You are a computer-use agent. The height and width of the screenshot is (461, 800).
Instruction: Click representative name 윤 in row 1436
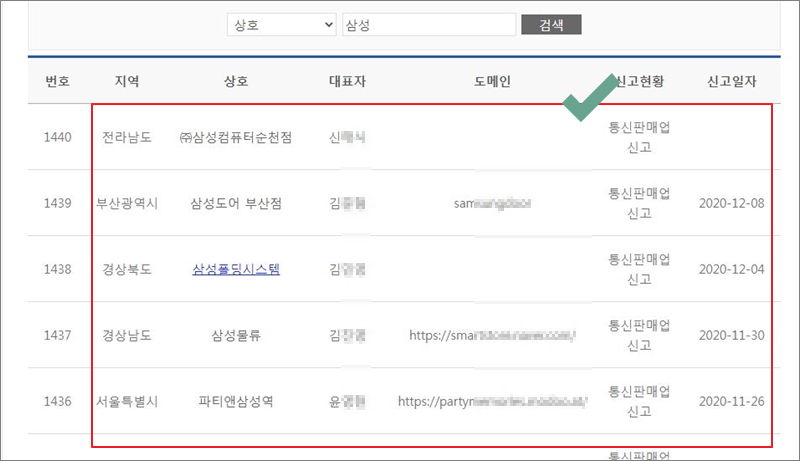click(x=347, y=401)
